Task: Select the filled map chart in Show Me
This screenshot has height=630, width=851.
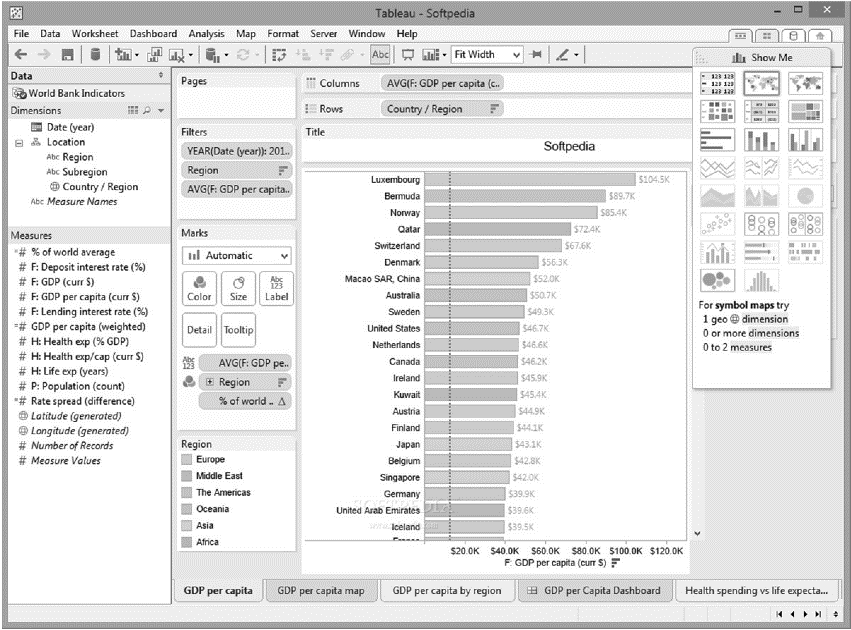Action: [x=805, y=83]
